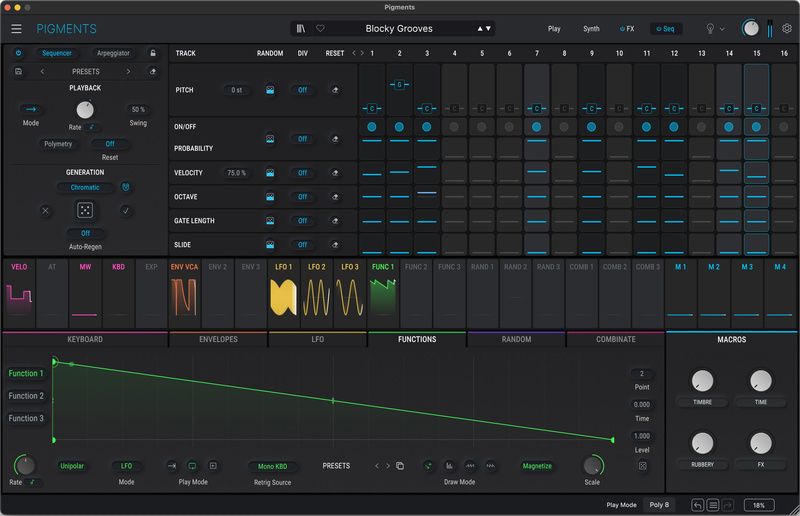Toggle the sequencer power icon
Screen dimensions: 800x516
point(18,53)
